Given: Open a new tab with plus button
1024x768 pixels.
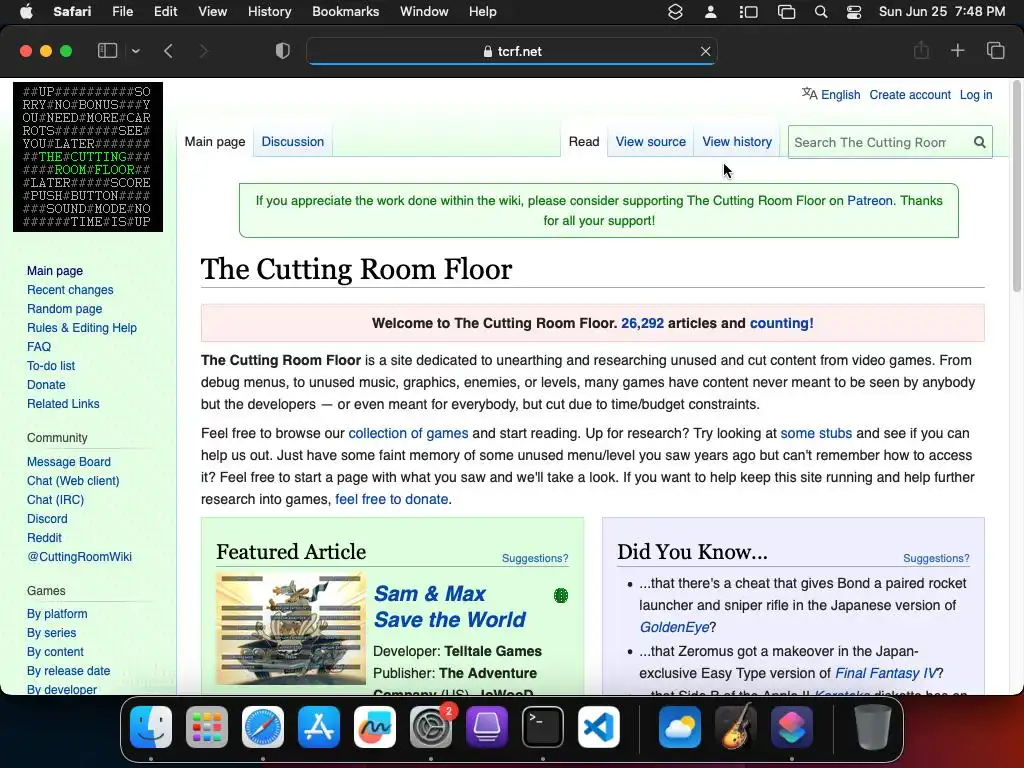Looking at the screenshot, I should pos(957,50).
